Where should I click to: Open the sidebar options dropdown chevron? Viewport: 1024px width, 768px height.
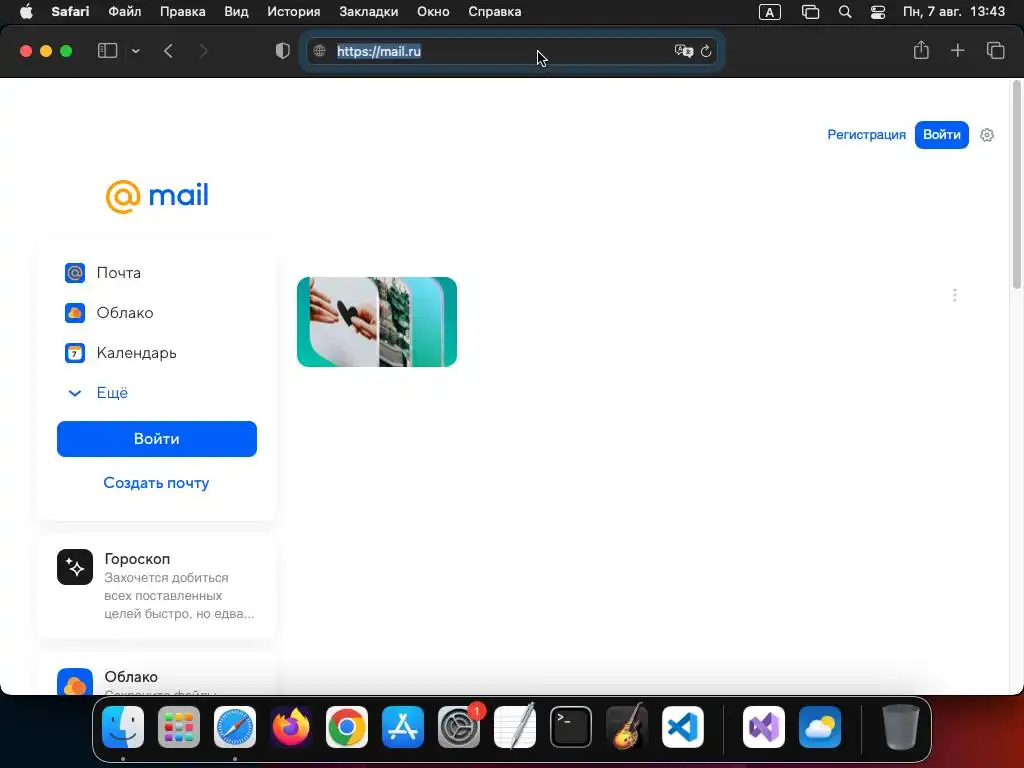pyautogui.click(x=135, y=51)
